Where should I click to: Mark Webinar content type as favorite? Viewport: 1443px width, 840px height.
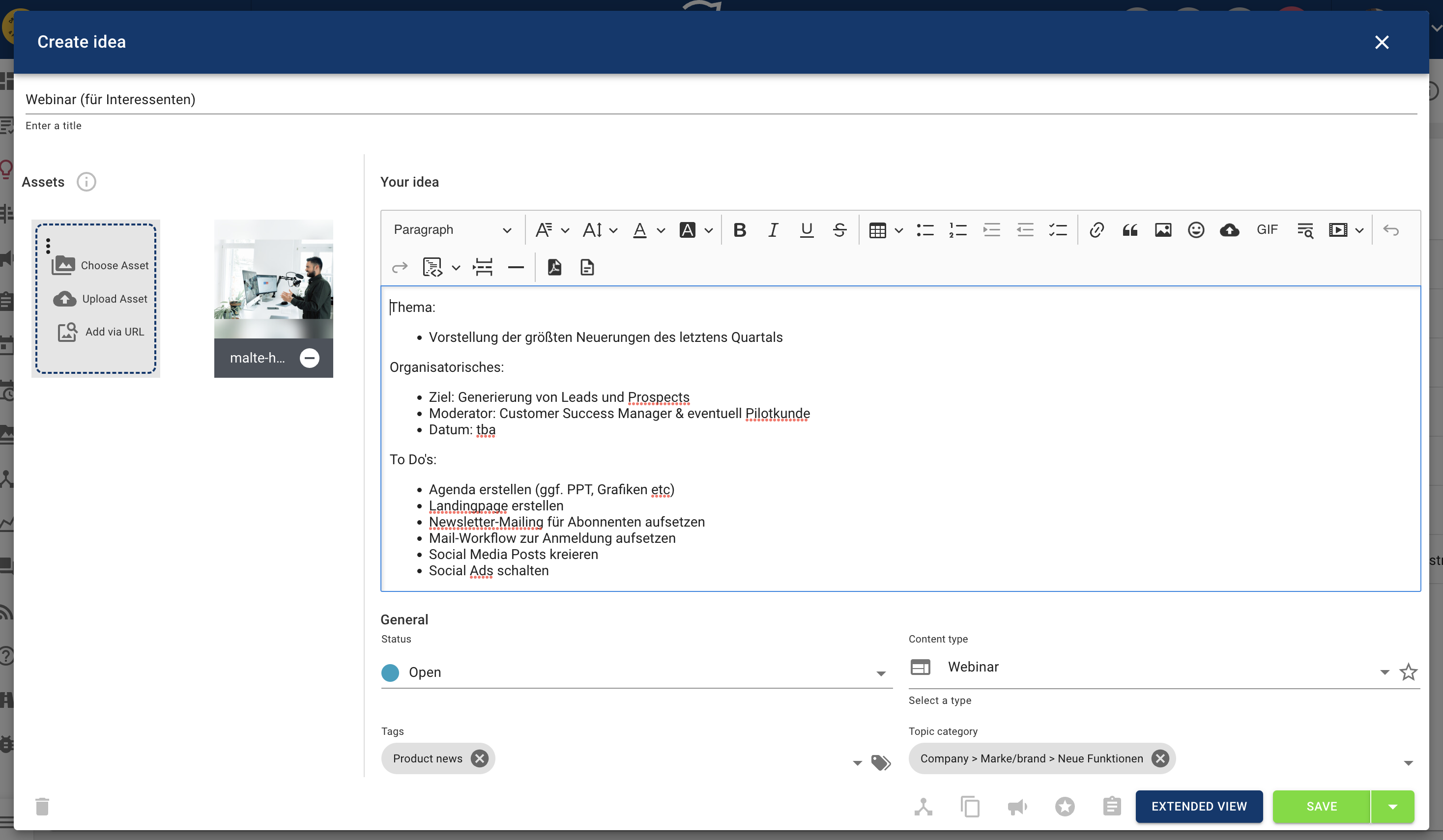click(1408, 672)
